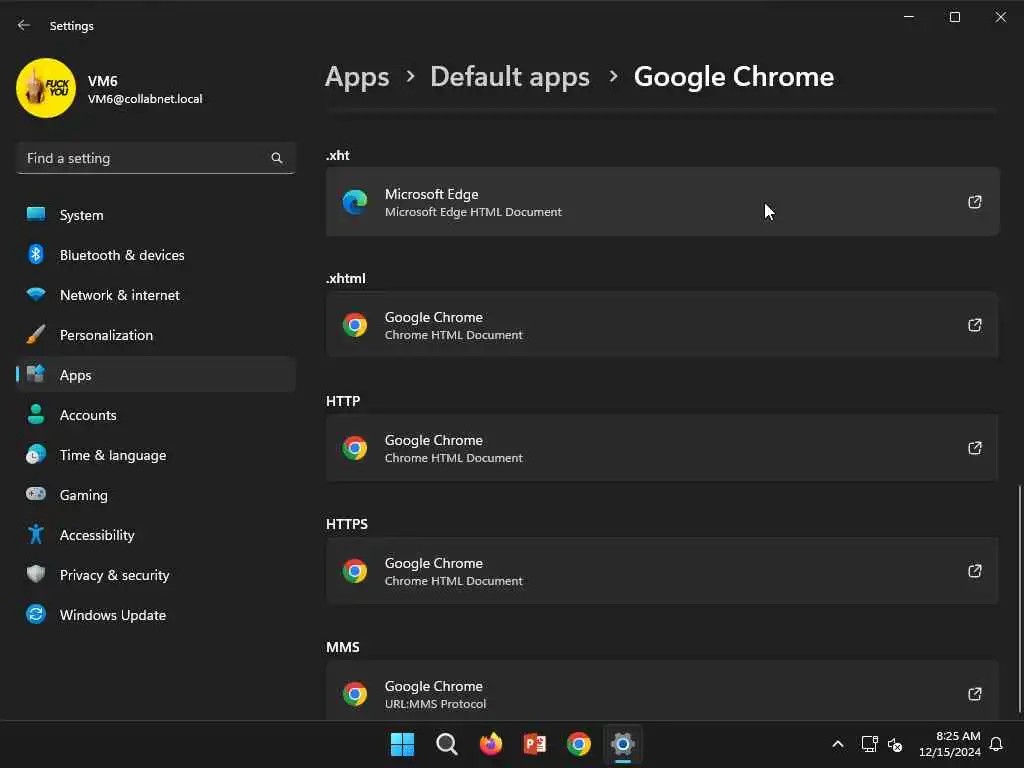Open PowerPoint from the taskbar
1024x768 pixels.
[x=535, y=744]
